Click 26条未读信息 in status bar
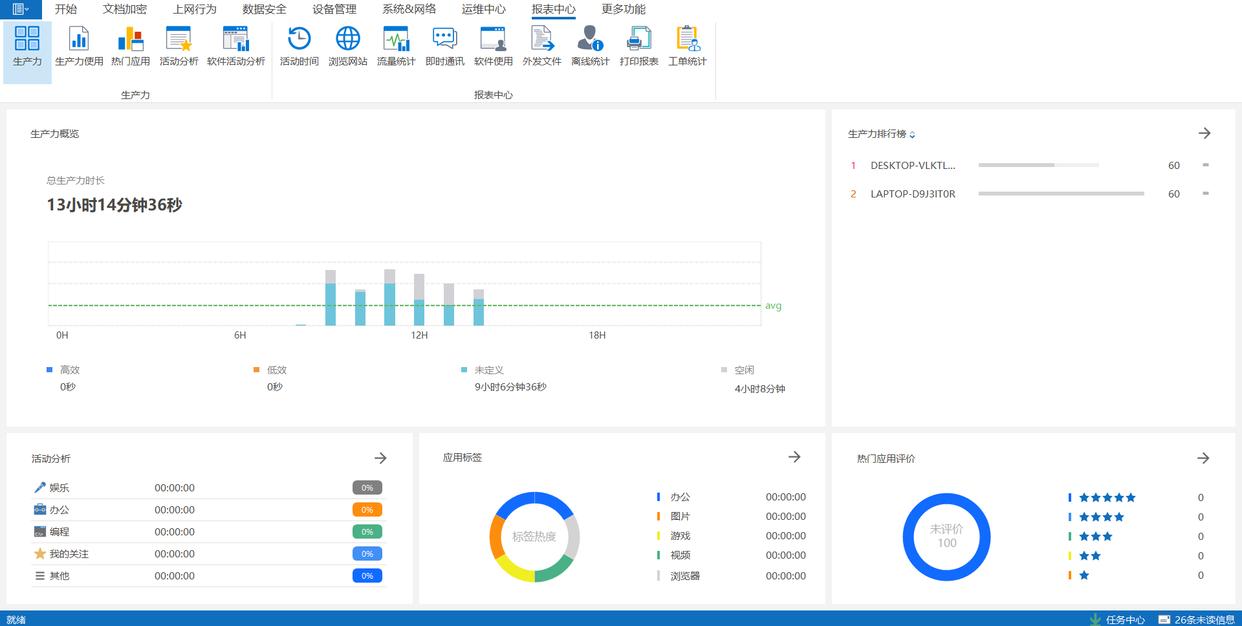Viewport: 1242px width, 626px height. (x=1197, y=619)
